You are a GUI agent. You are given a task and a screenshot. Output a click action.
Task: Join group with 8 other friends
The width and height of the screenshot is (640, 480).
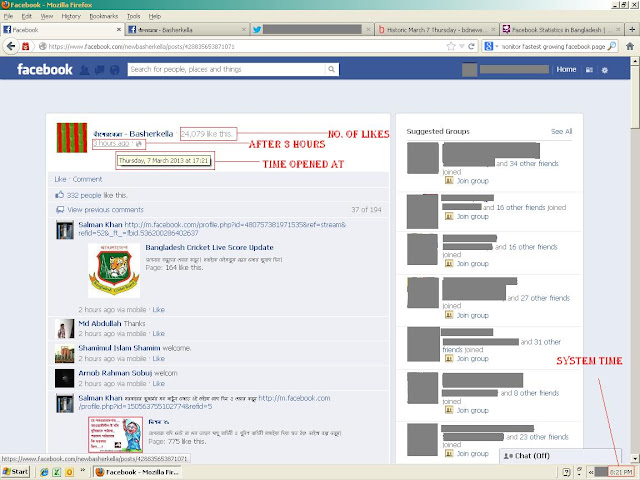click(x=472, y=410)
